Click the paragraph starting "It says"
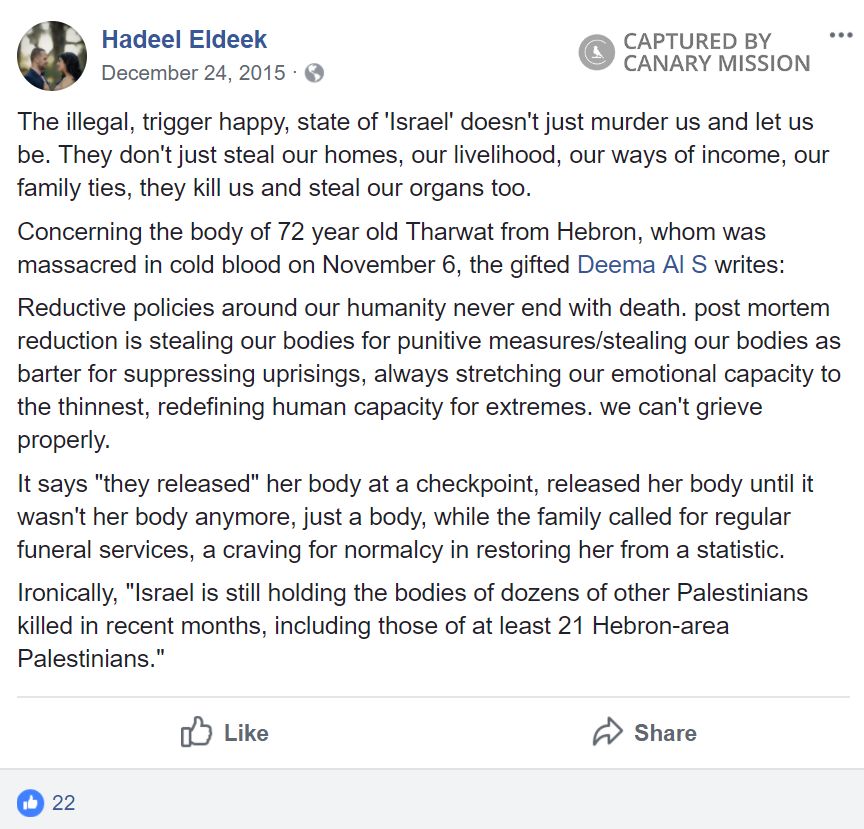 415,516
